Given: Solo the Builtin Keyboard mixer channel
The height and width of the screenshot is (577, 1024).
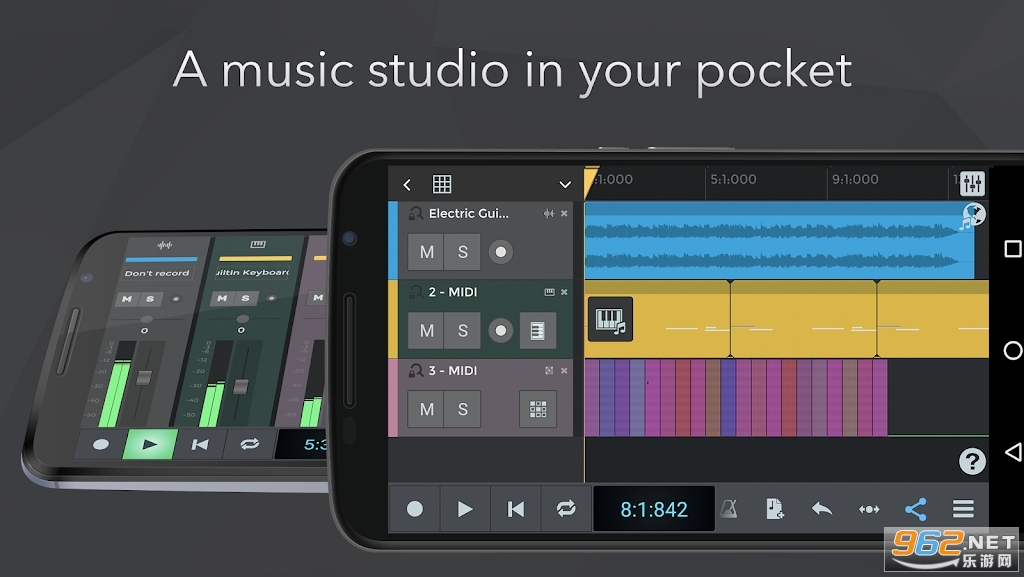Looking at the screenshot, I should coord(246,298).
